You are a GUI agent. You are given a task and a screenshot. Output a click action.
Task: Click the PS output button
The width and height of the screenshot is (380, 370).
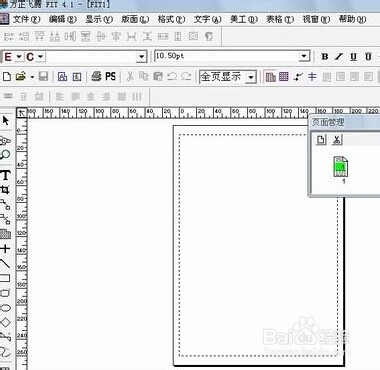(x=110, y=77)
